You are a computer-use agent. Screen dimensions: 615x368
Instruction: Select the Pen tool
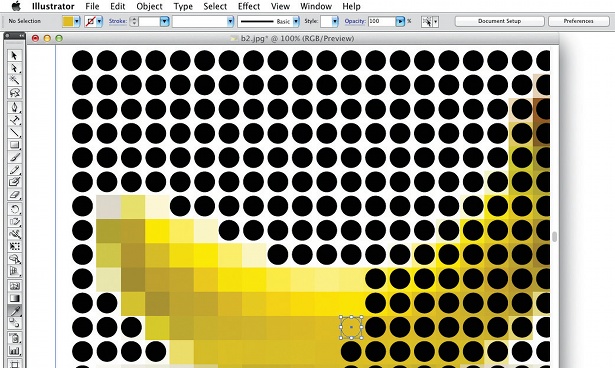15,107
